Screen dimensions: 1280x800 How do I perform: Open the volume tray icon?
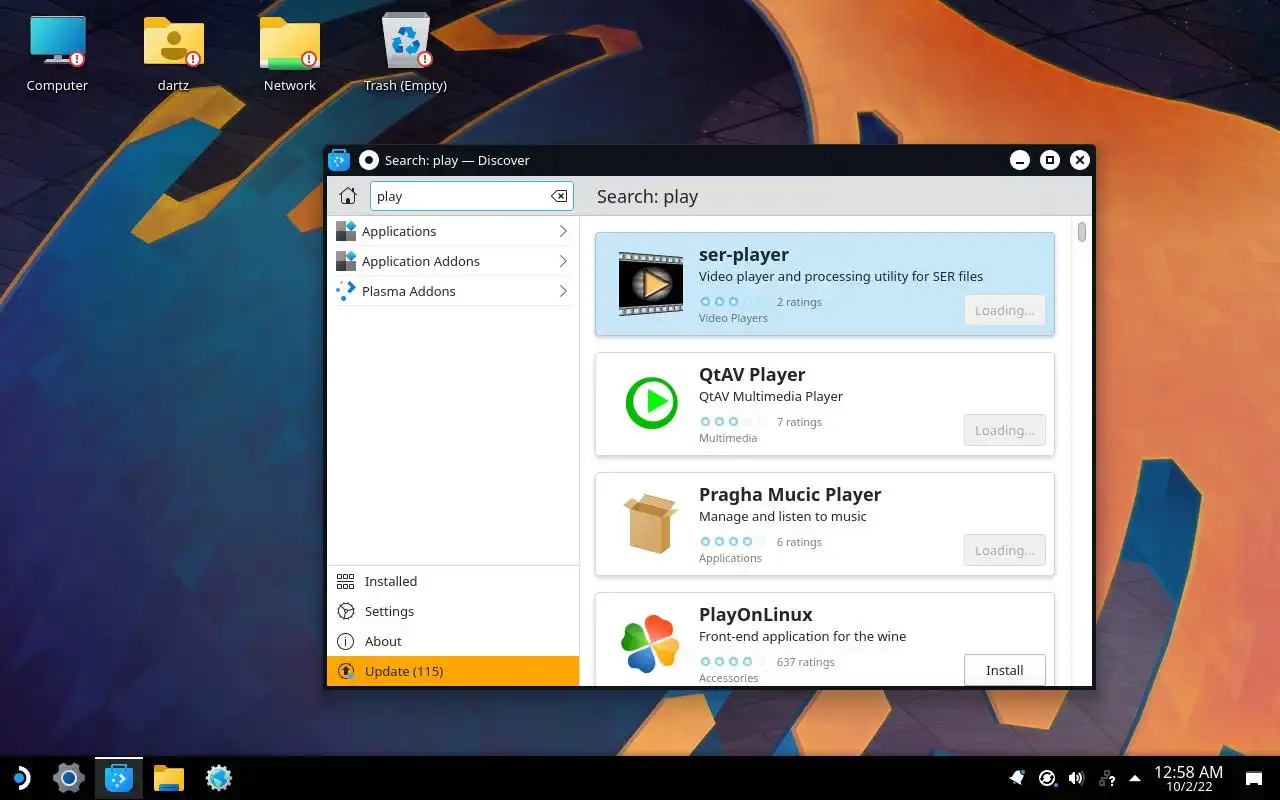[1076, 778]
